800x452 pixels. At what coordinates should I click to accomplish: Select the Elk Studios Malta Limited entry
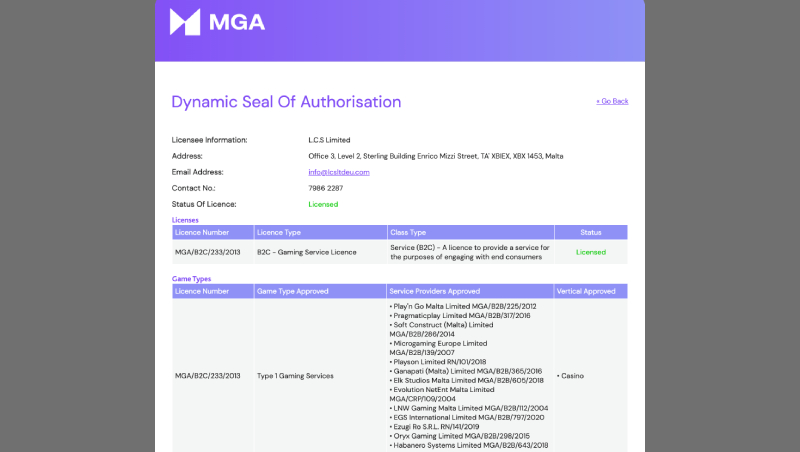tap(466, 380)
